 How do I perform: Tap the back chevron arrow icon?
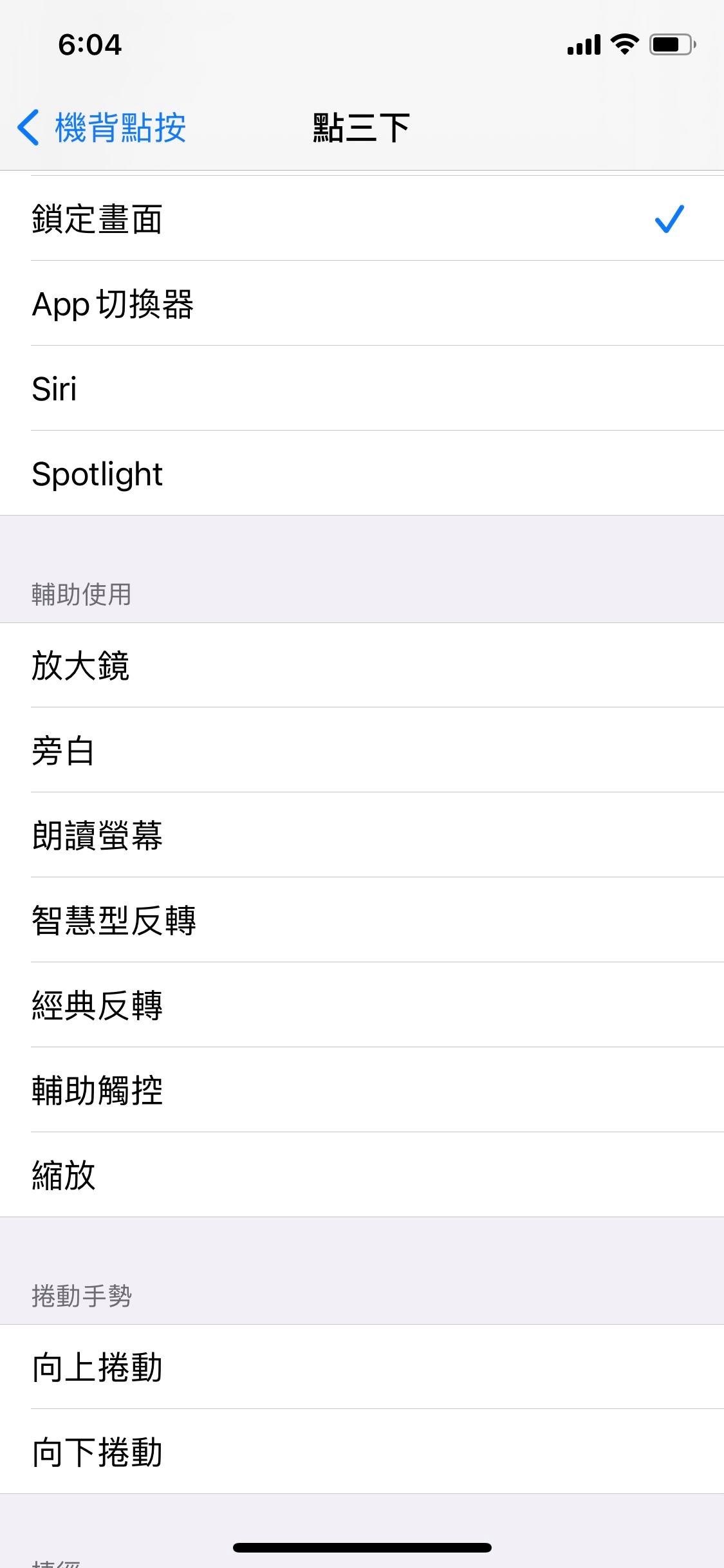[28, 127]
